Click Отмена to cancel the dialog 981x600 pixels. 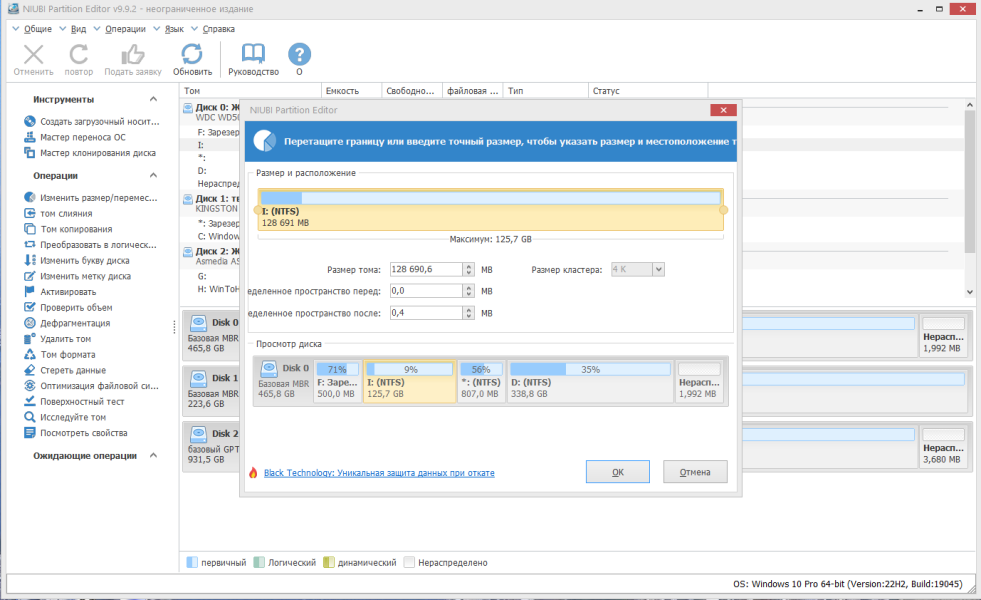click(695, 472)
